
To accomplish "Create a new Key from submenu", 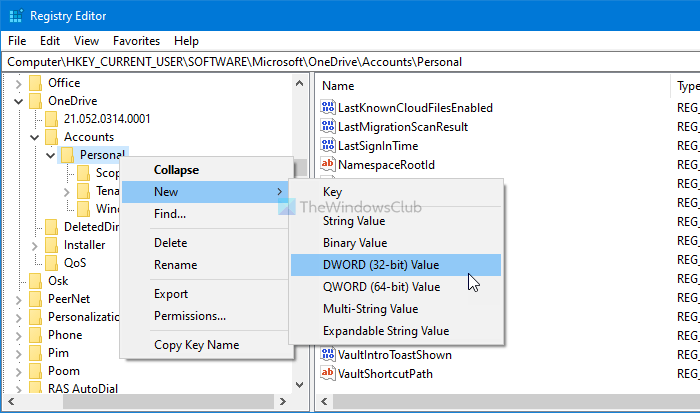I will coord(396,192).
